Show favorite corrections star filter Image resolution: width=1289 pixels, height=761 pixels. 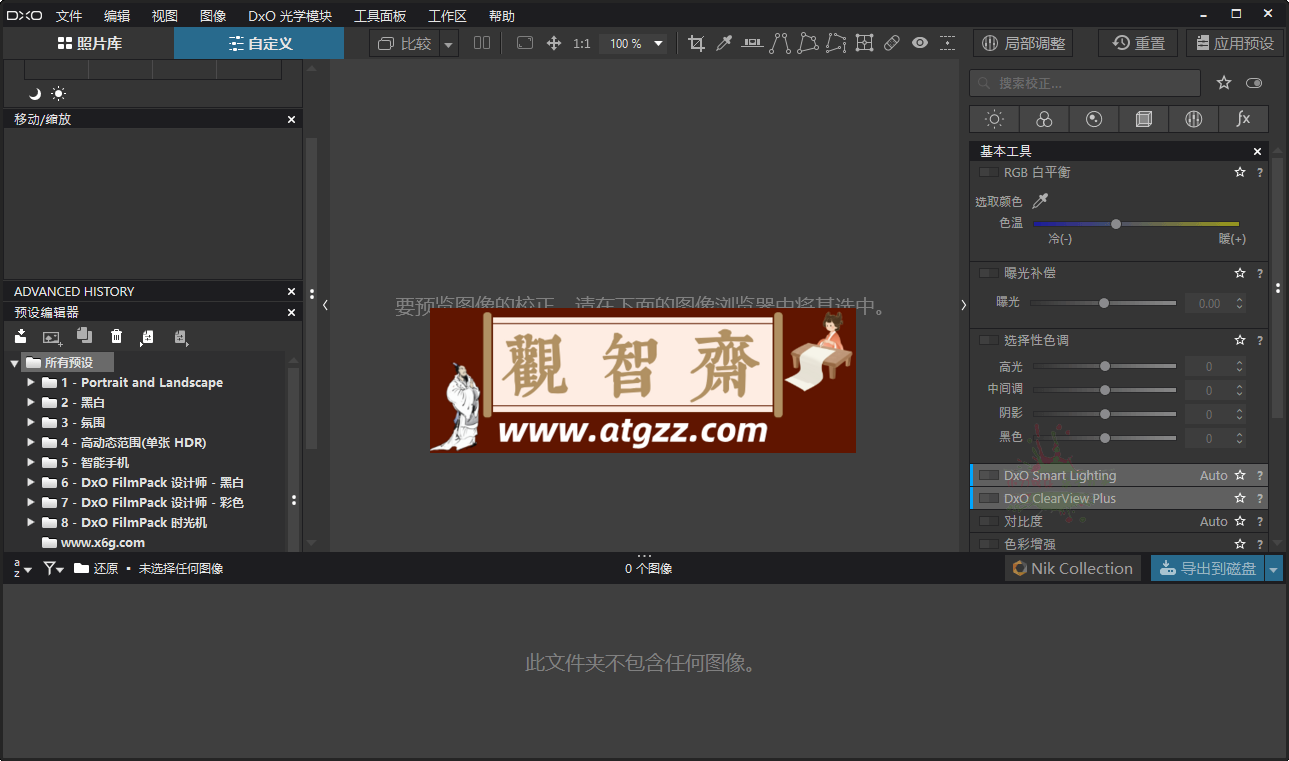(1224, 83)
